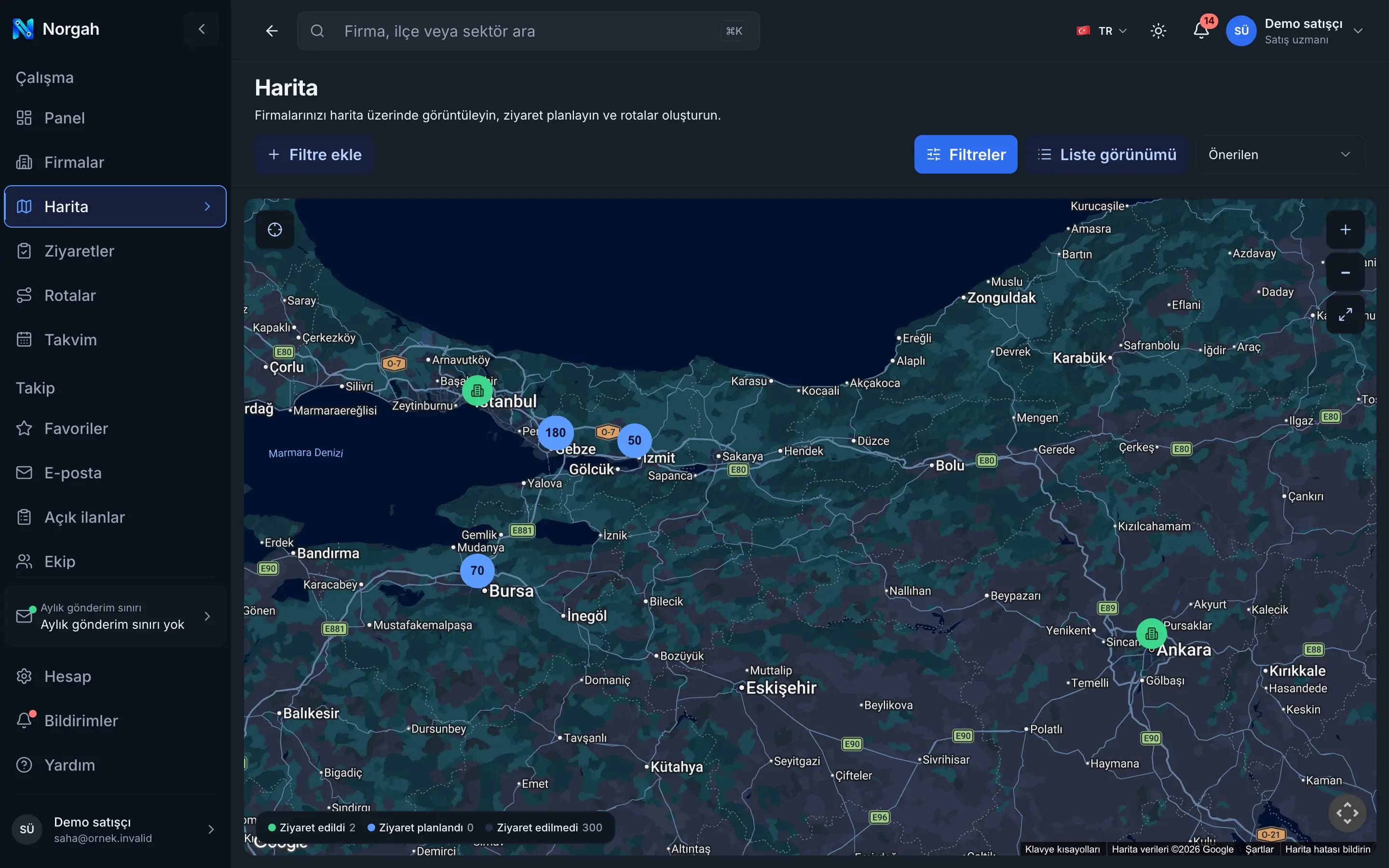Click the Filtre ekle button
This screenshot has height=868, width=1389.
point(314,154)
